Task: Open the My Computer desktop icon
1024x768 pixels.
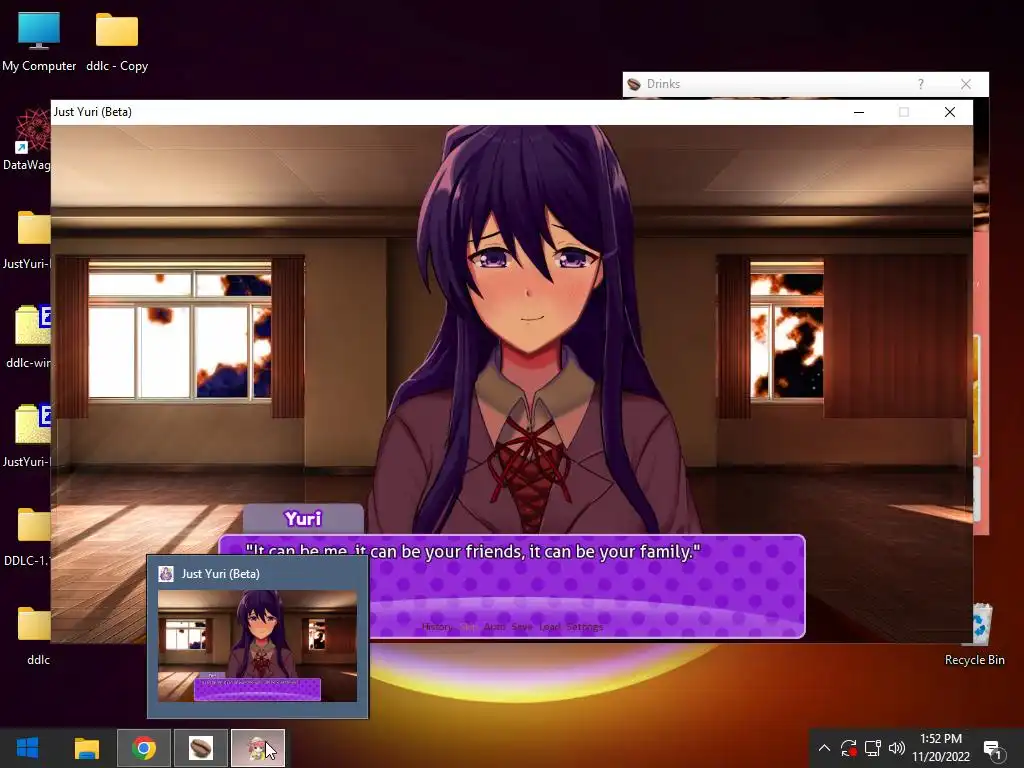Action: (x=39, y=42)
